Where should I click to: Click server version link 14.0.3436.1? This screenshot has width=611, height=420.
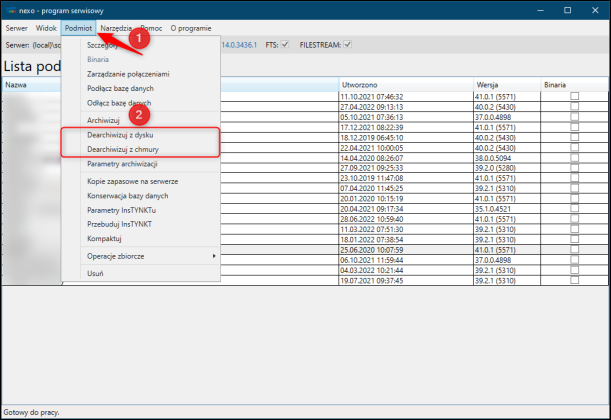239,45
